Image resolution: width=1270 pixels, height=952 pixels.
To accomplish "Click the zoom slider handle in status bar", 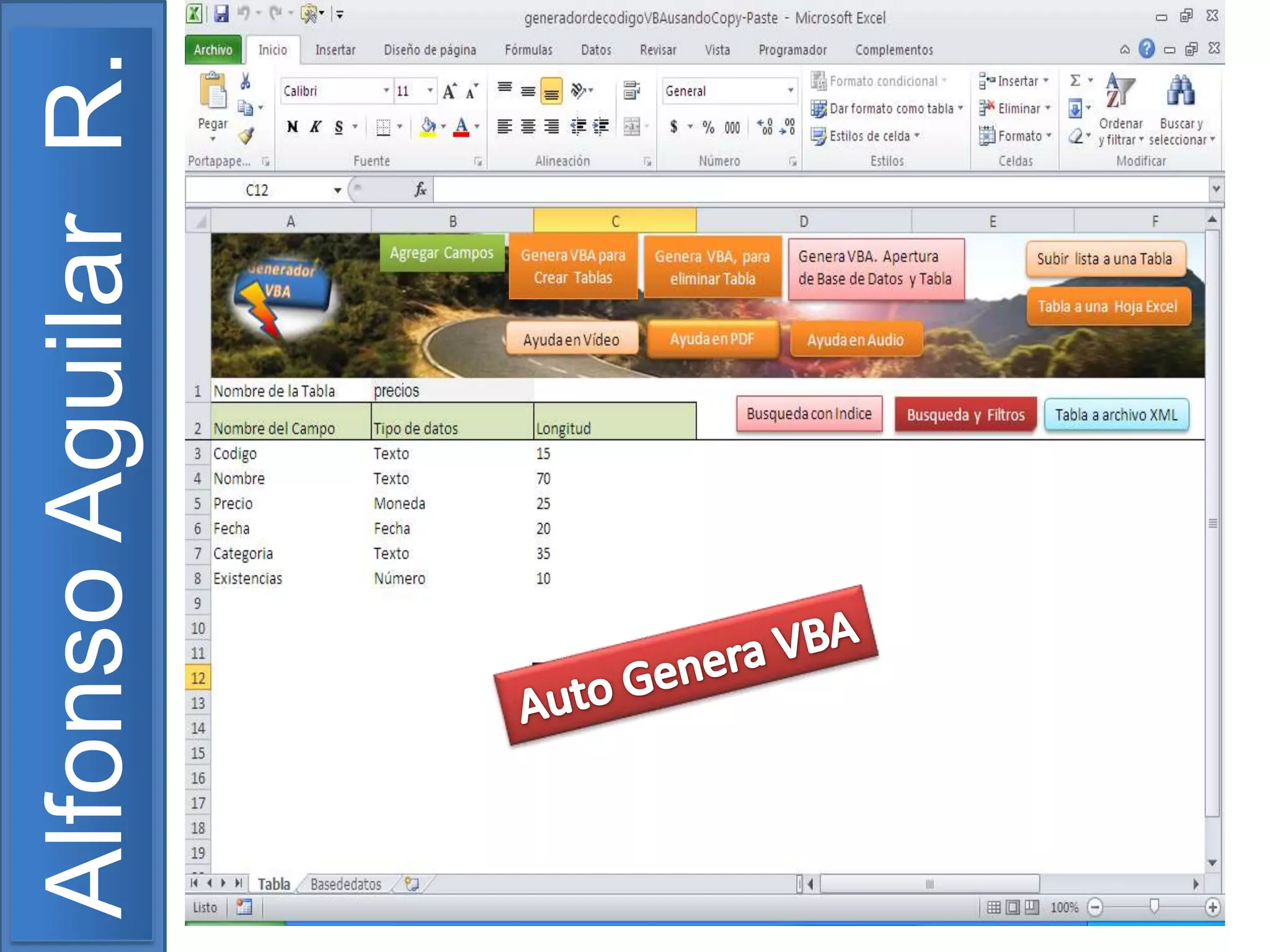I will point(1153,907).
